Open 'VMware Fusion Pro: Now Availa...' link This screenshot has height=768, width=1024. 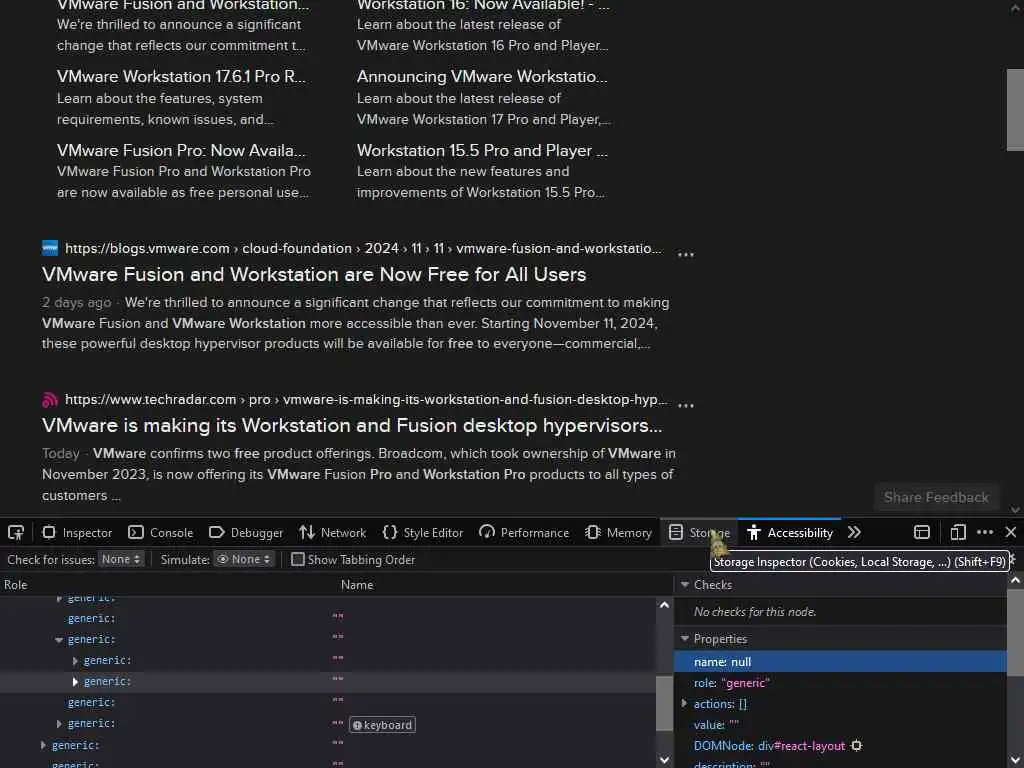181,150
